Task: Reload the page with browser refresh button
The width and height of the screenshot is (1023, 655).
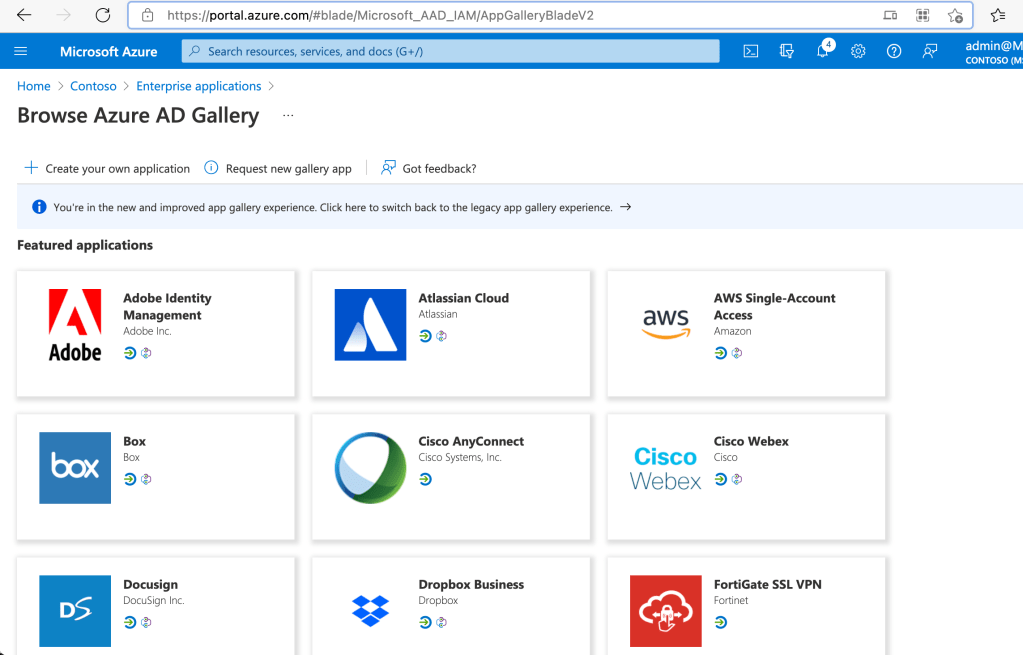Action: pyautogui.click(x=102, y=15)
